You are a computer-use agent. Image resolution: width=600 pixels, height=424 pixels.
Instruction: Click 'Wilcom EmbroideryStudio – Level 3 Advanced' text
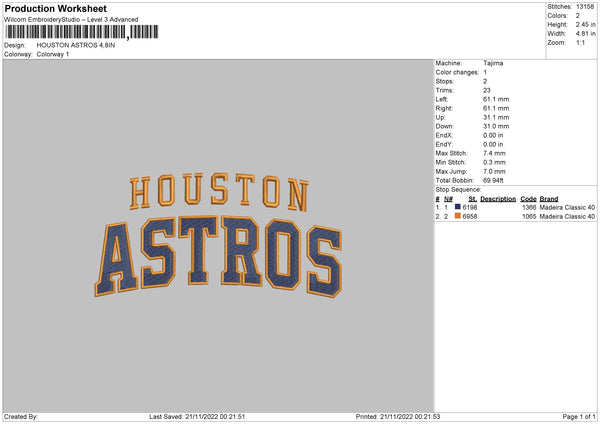[x=71, y=20]
